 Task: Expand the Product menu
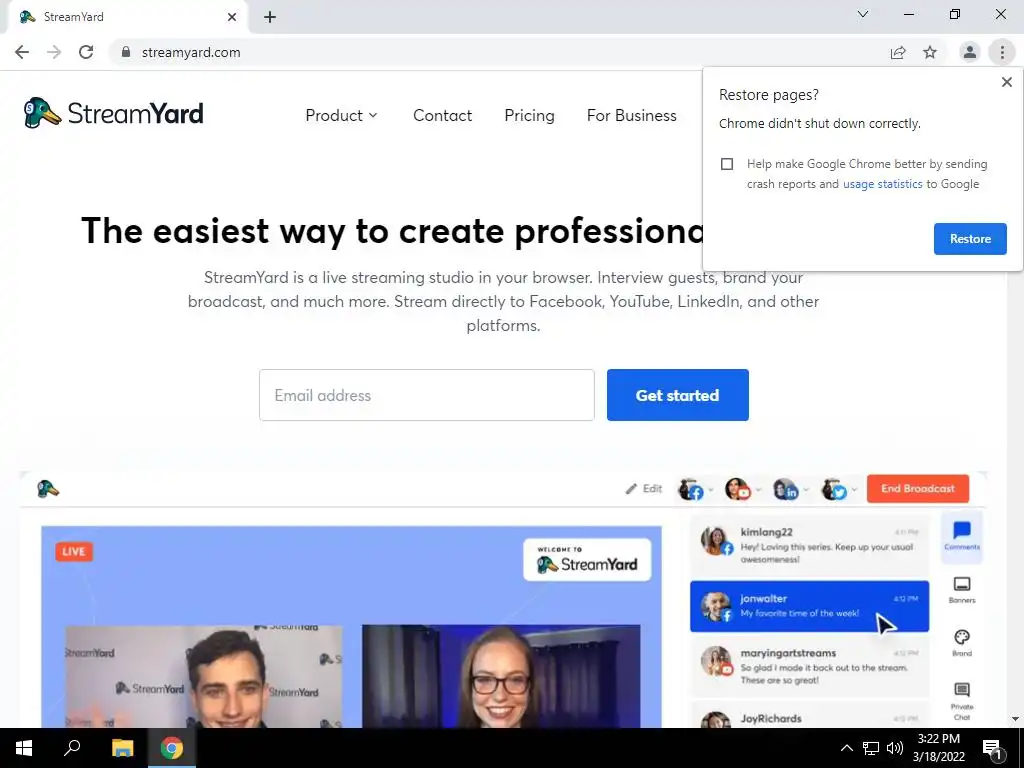tap(341, 116)
